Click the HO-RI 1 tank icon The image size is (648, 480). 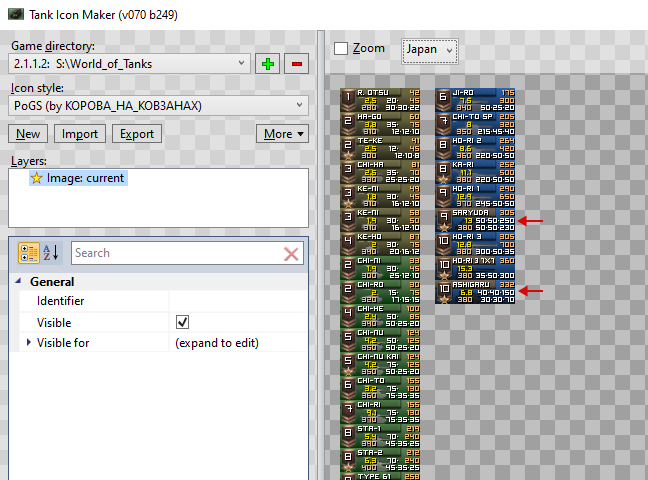475,196
